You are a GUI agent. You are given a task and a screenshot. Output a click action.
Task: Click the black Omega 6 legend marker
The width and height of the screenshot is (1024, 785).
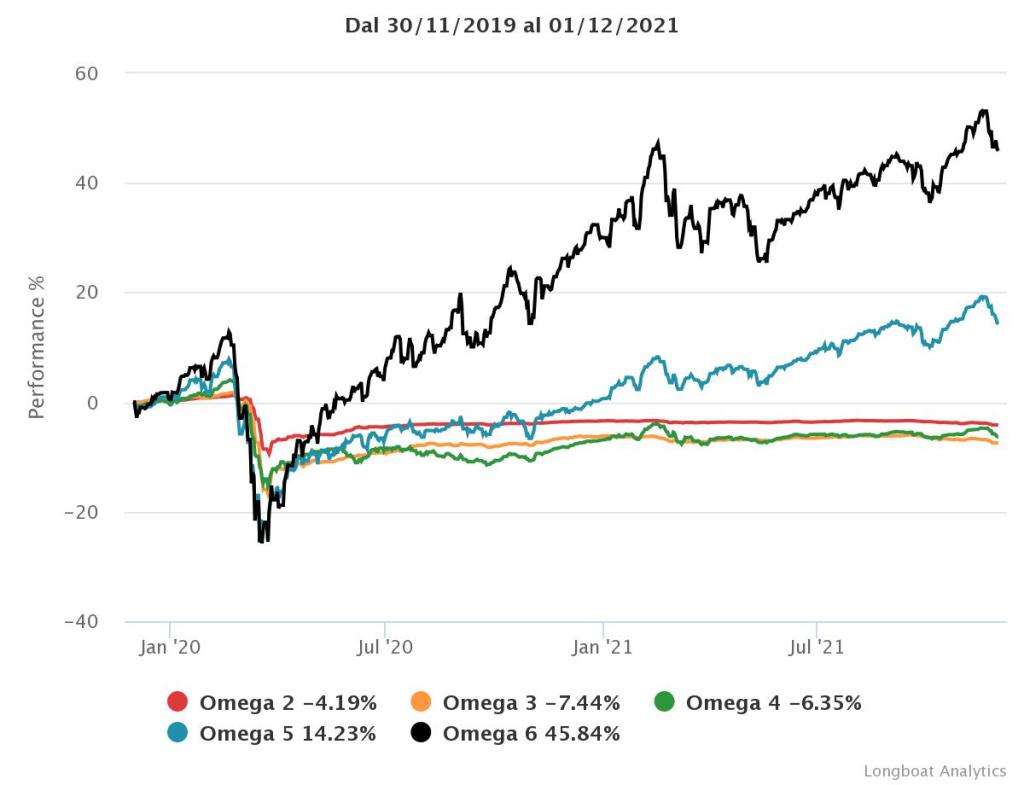click(x=422, y=734)
